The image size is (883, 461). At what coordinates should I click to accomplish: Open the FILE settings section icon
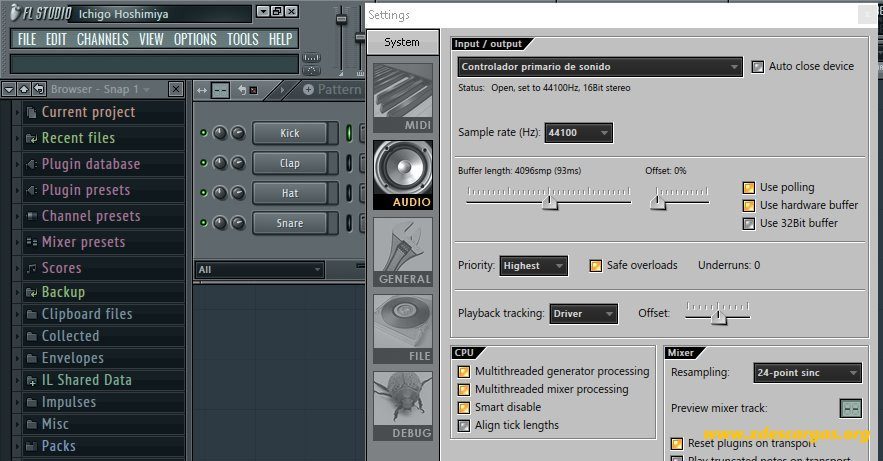point(403,329)
